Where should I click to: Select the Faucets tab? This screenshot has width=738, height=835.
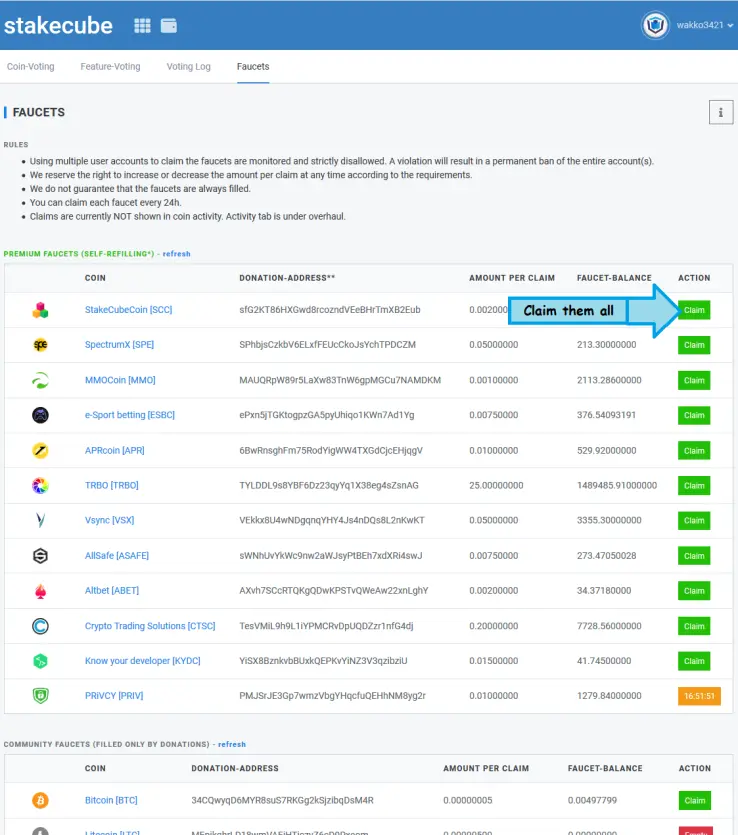point(253,67)
